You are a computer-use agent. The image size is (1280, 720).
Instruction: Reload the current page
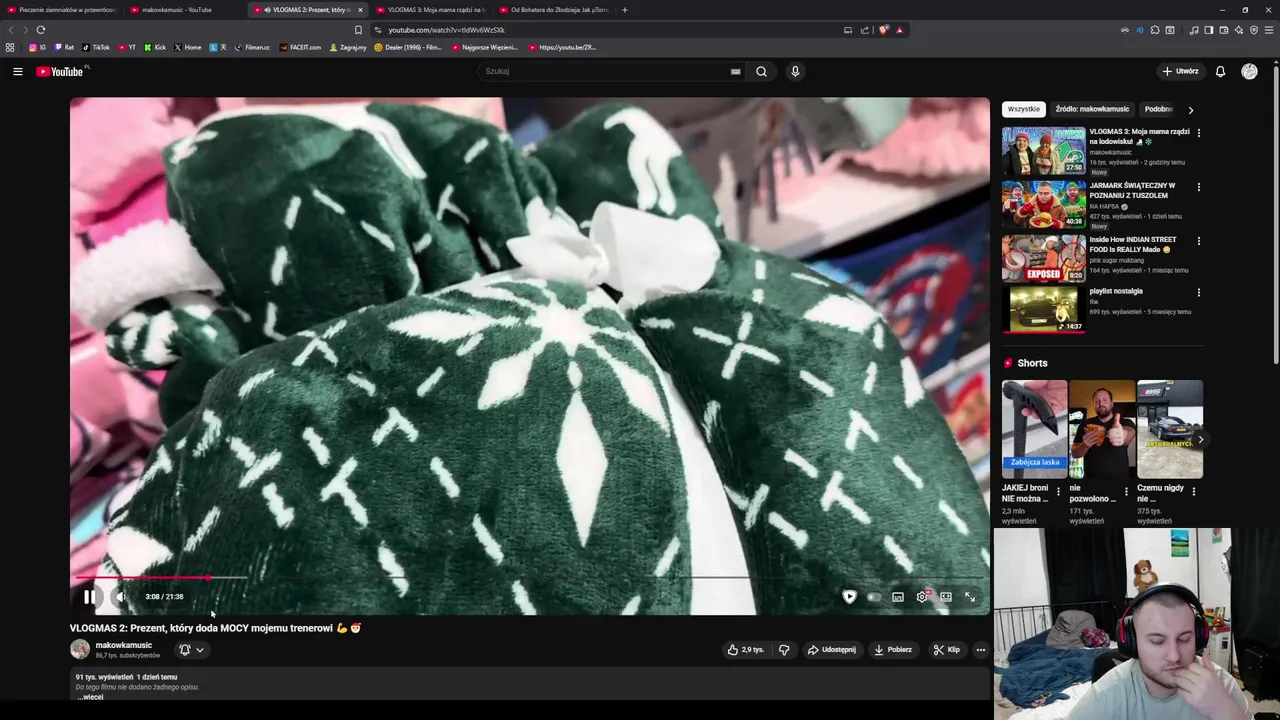tap(41, 30)
